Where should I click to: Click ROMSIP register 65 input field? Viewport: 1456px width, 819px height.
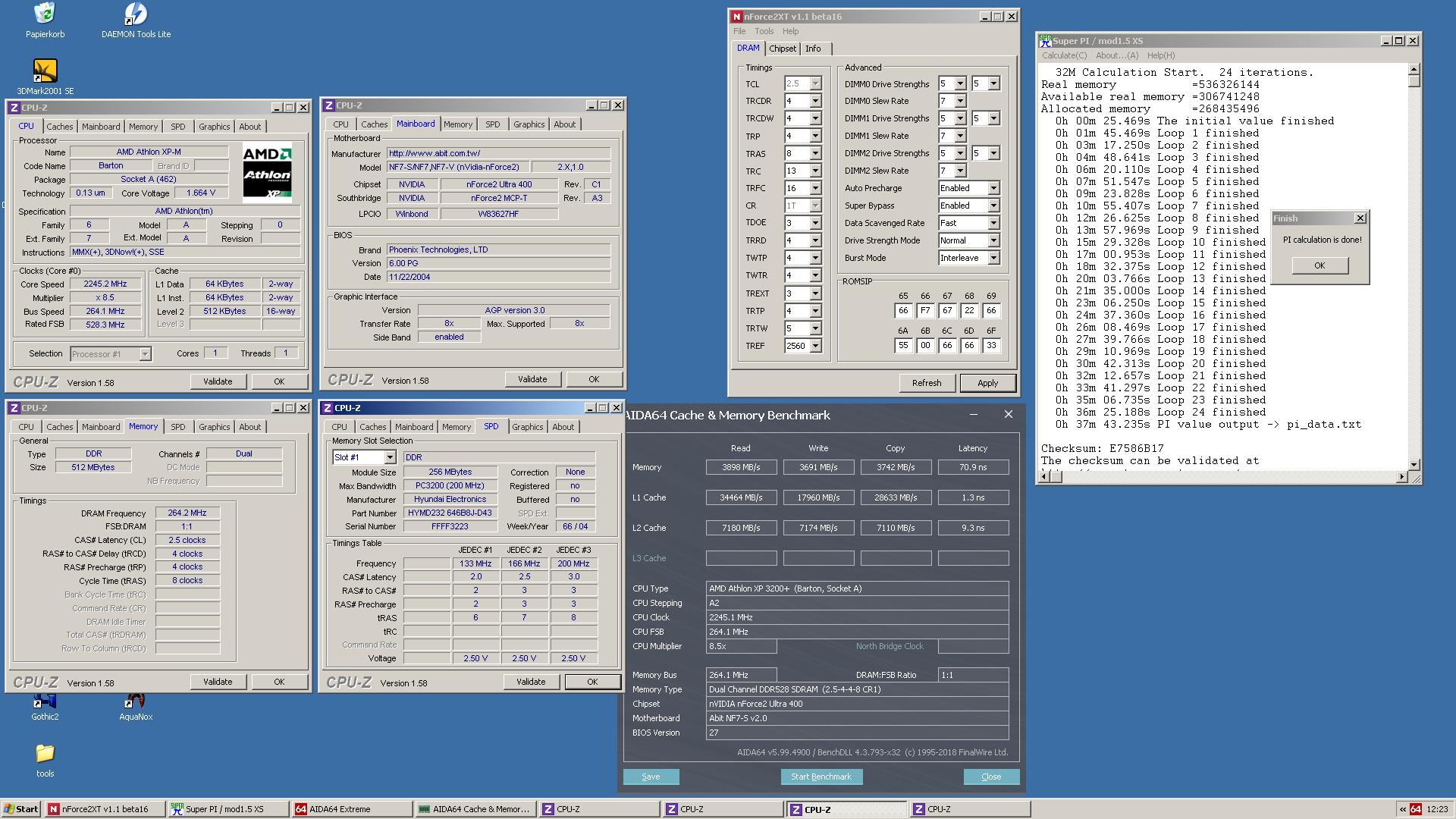coord(902,310)
